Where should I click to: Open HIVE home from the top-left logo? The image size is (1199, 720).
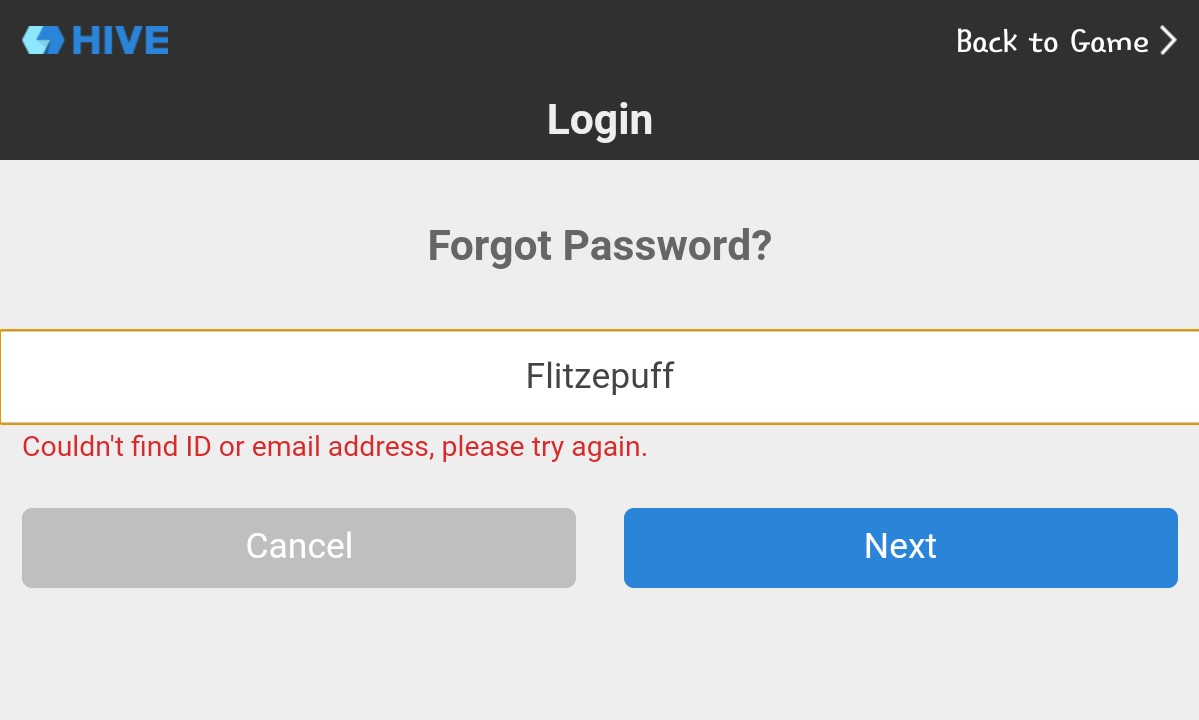pos(96,41)
